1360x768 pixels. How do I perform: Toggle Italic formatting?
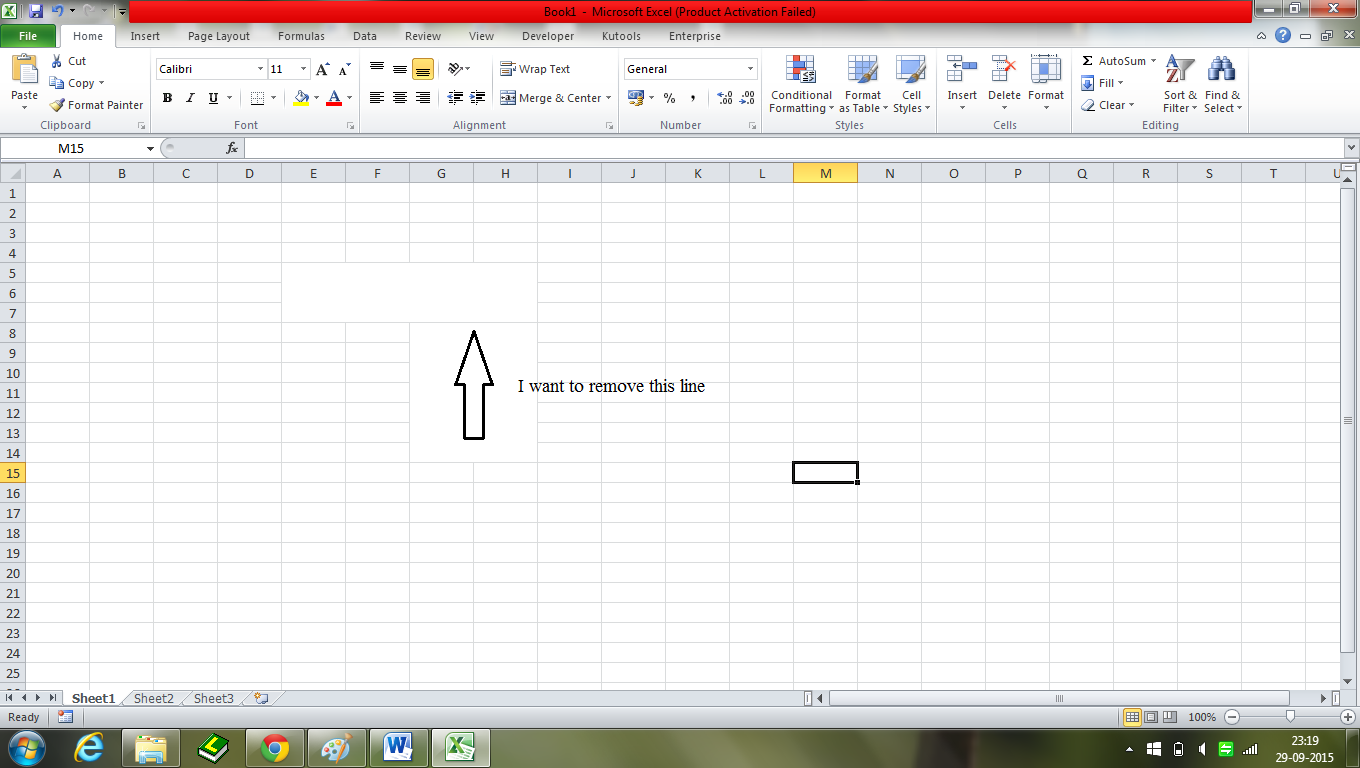[x=190, y=98]
